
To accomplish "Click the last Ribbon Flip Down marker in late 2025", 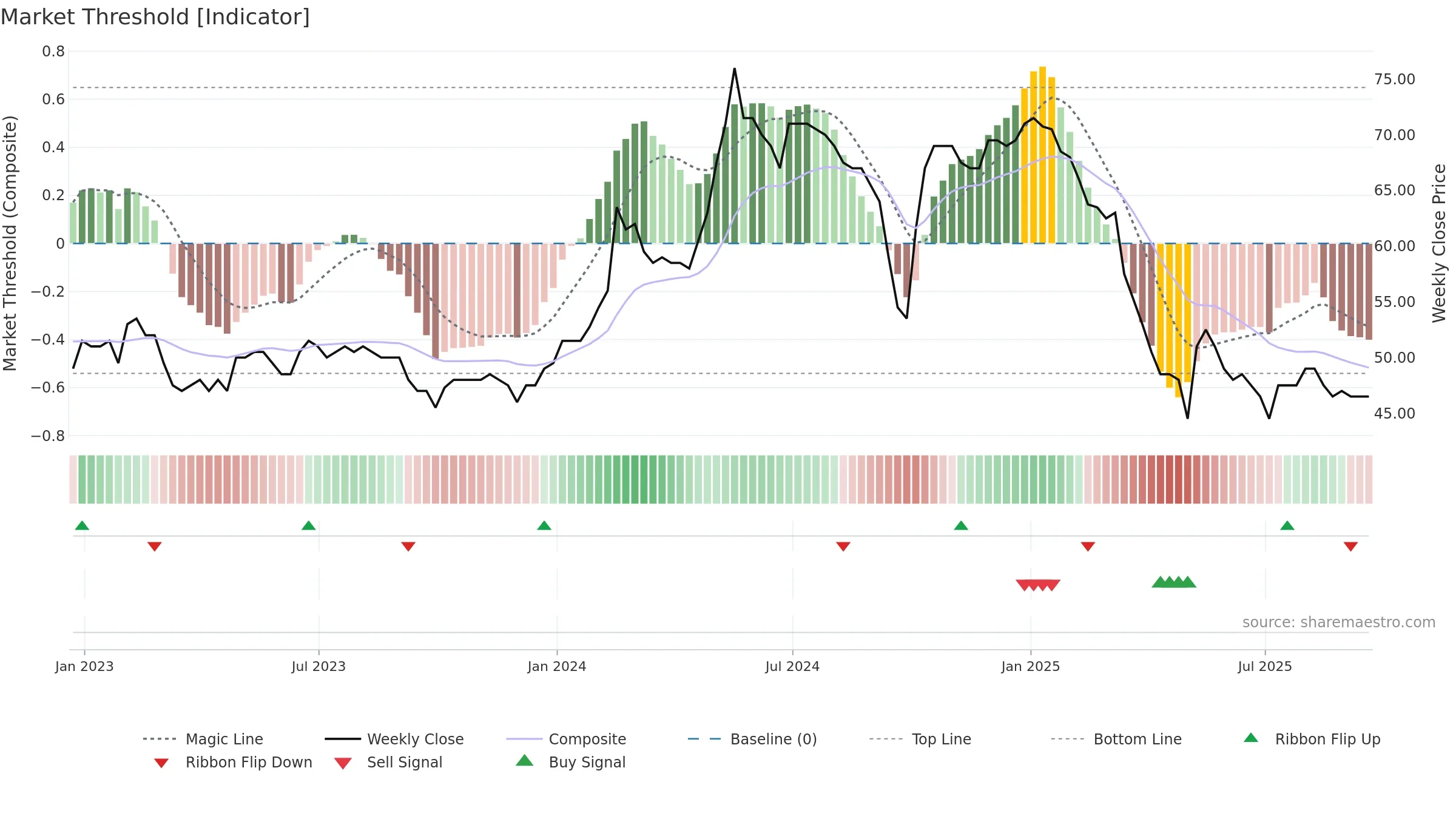I will click(x=1350, y=547).
